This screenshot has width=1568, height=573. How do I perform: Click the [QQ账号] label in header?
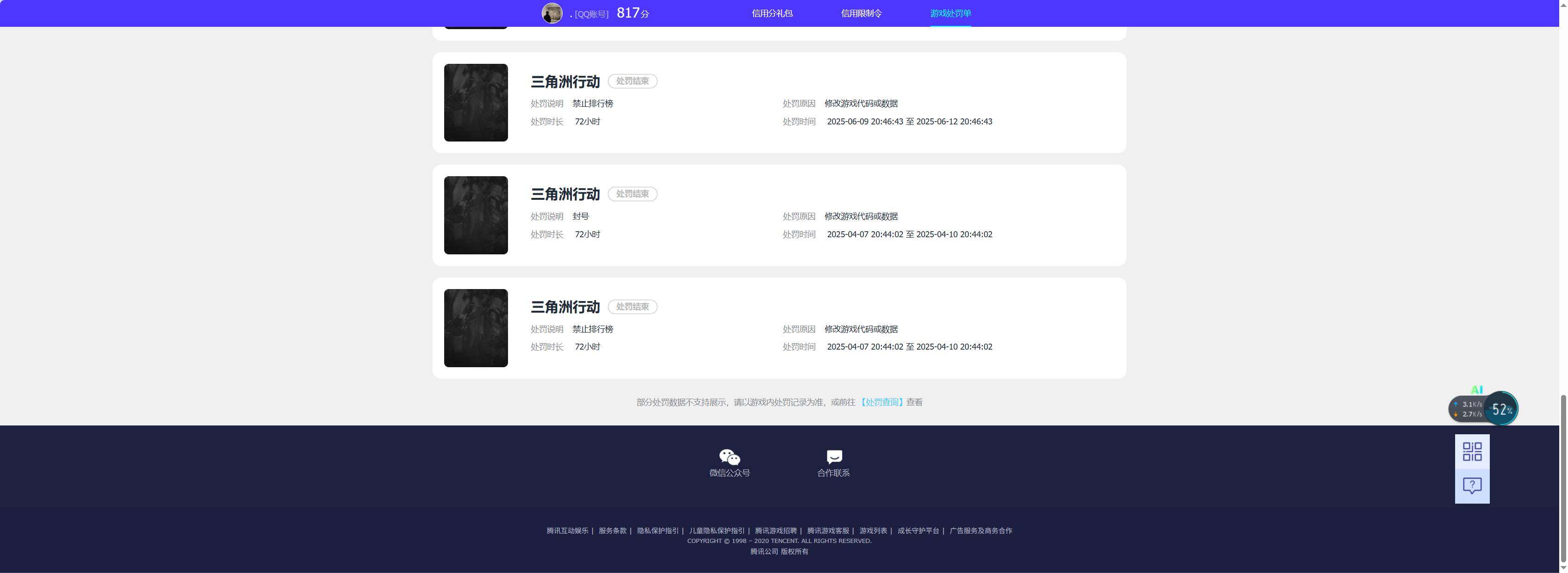click(591, 14)
